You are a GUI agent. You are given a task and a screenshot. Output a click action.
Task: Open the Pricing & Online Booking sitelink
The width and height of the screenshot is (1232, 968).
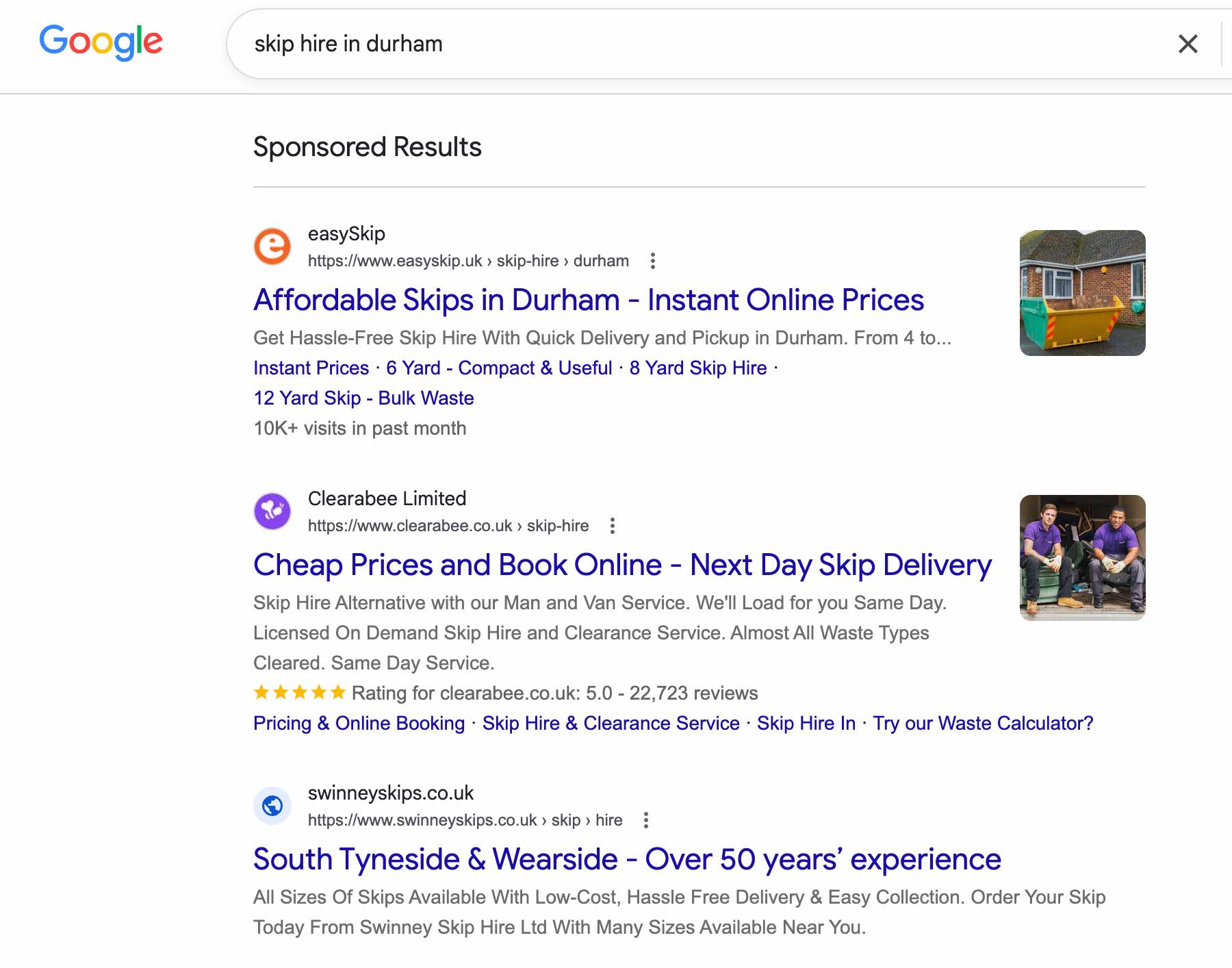click(x=359, y=724)
